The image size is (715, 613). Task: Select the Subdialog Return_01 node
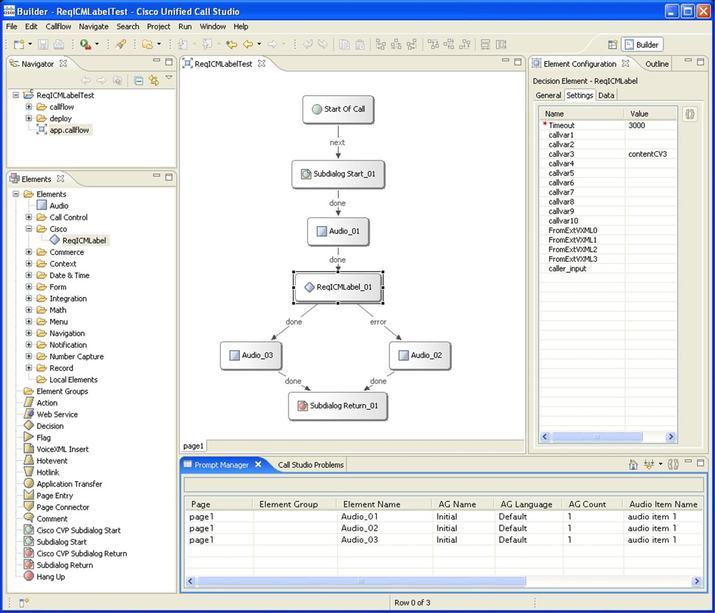pyautogui.click(x=338, y=406)
